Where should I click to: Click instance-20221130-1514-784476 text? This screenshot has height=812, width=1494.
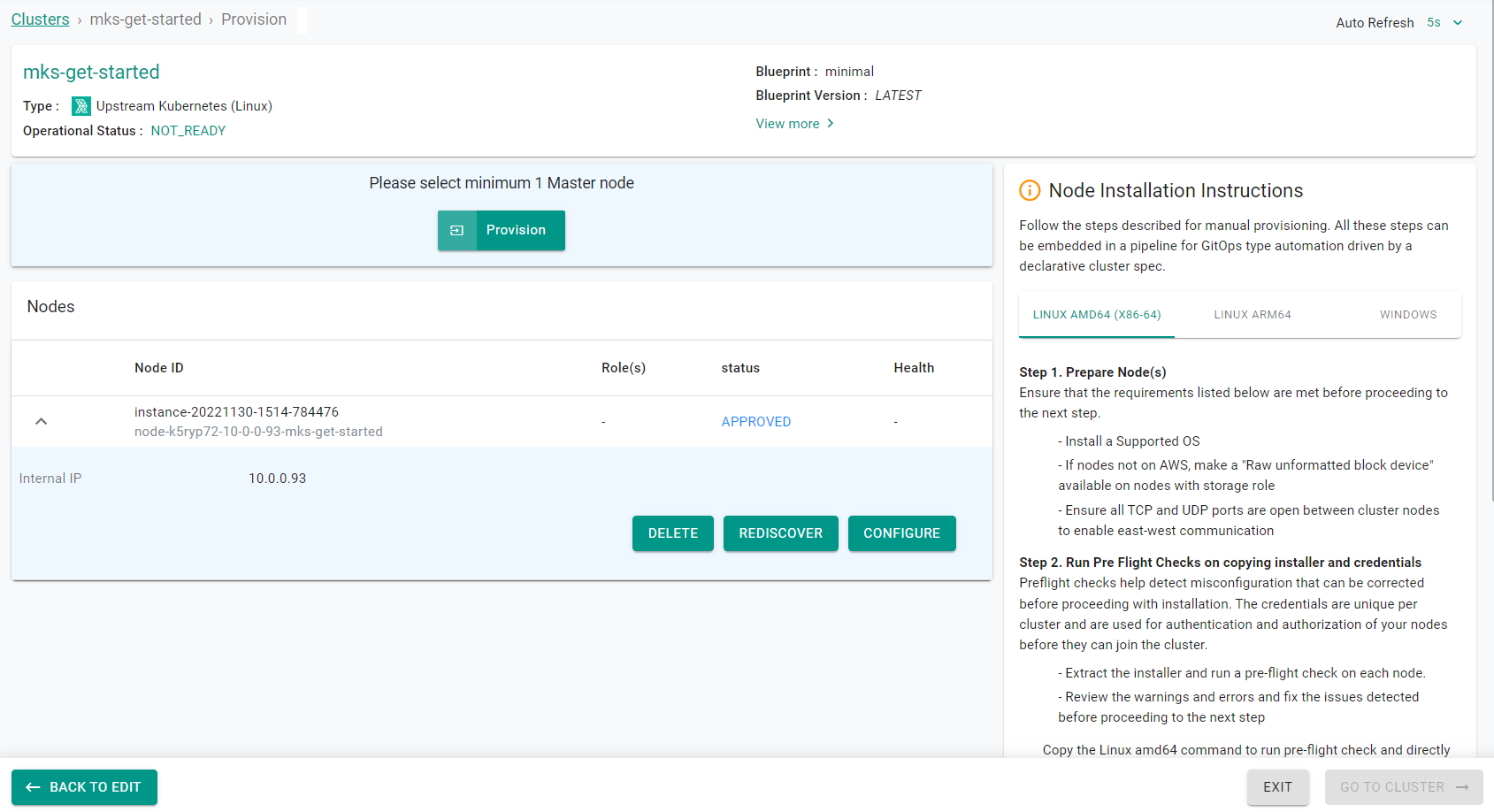236,412
